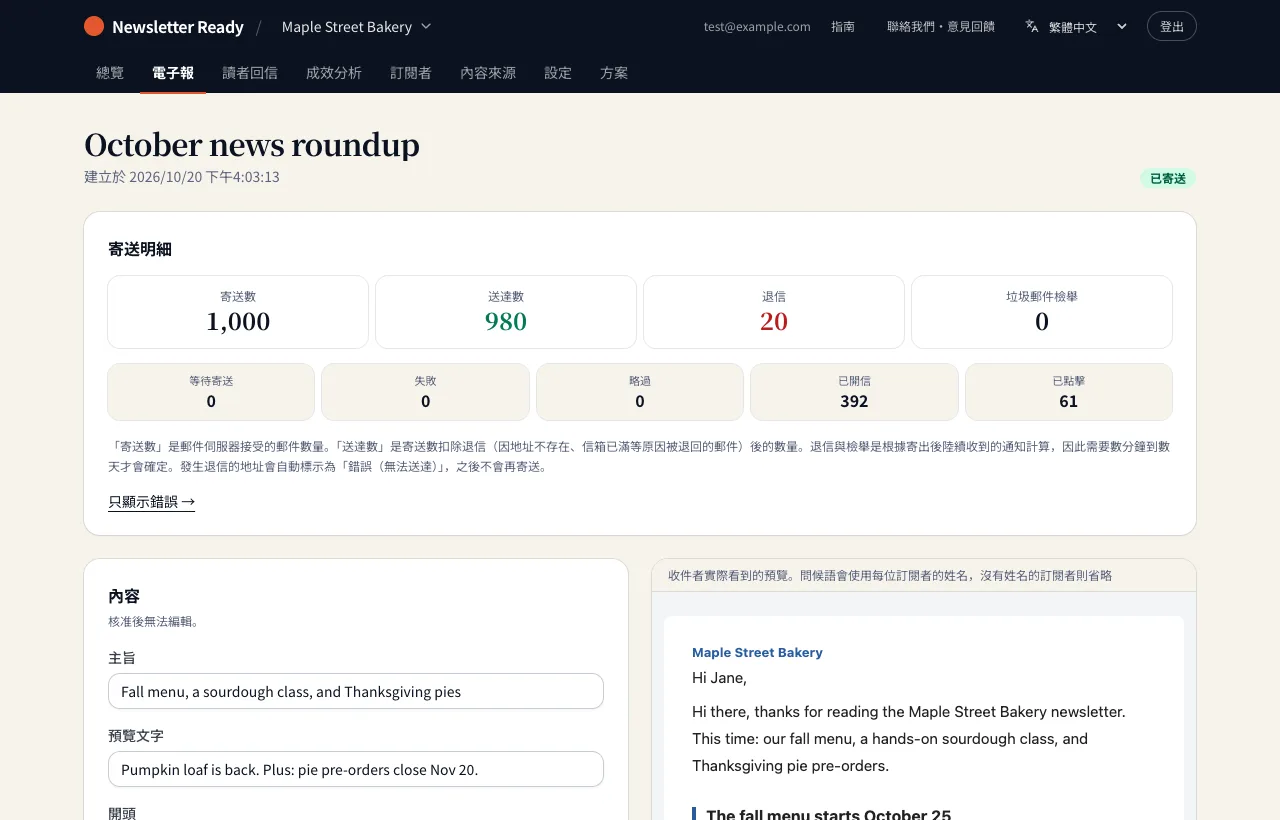Open the 訂閱者 tab
Screen dimensions: 1280x820
pos(411,73)
